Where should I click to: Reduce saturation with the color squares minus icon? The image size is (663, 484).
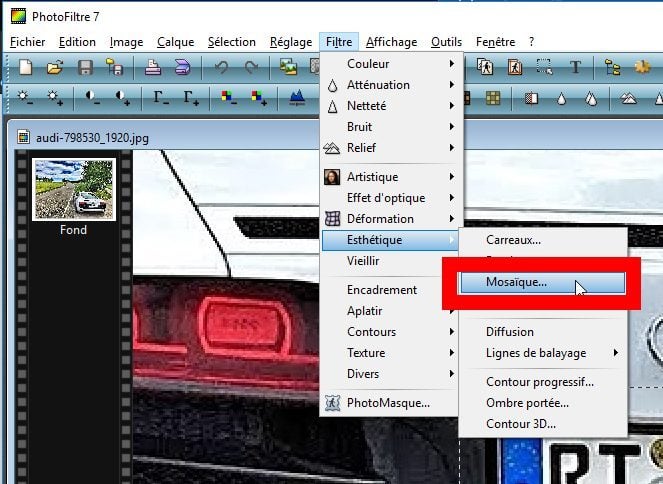229,98
